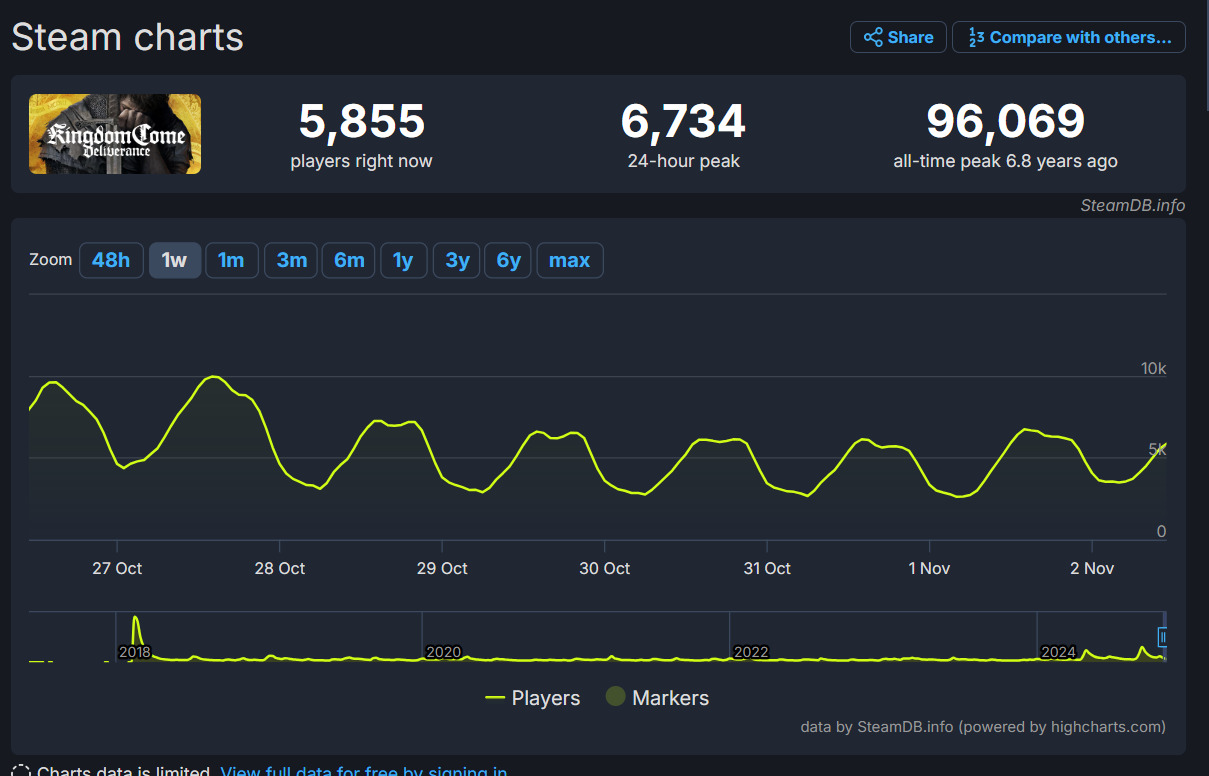The image size is (1209, 776).
Task: Switch chart zoom to 1m
Action: tap(231, 260)
